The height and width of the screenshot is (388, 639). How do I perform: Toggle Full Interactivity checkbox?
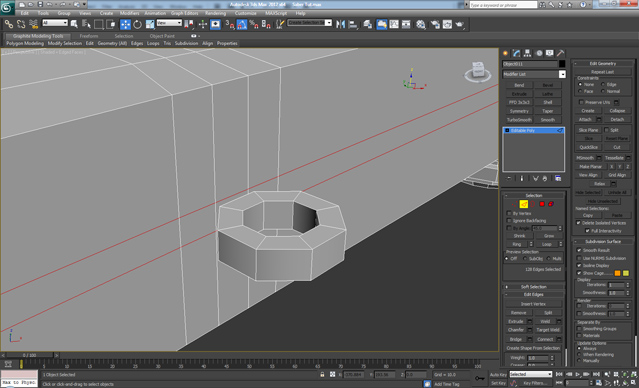coord(587,231)
